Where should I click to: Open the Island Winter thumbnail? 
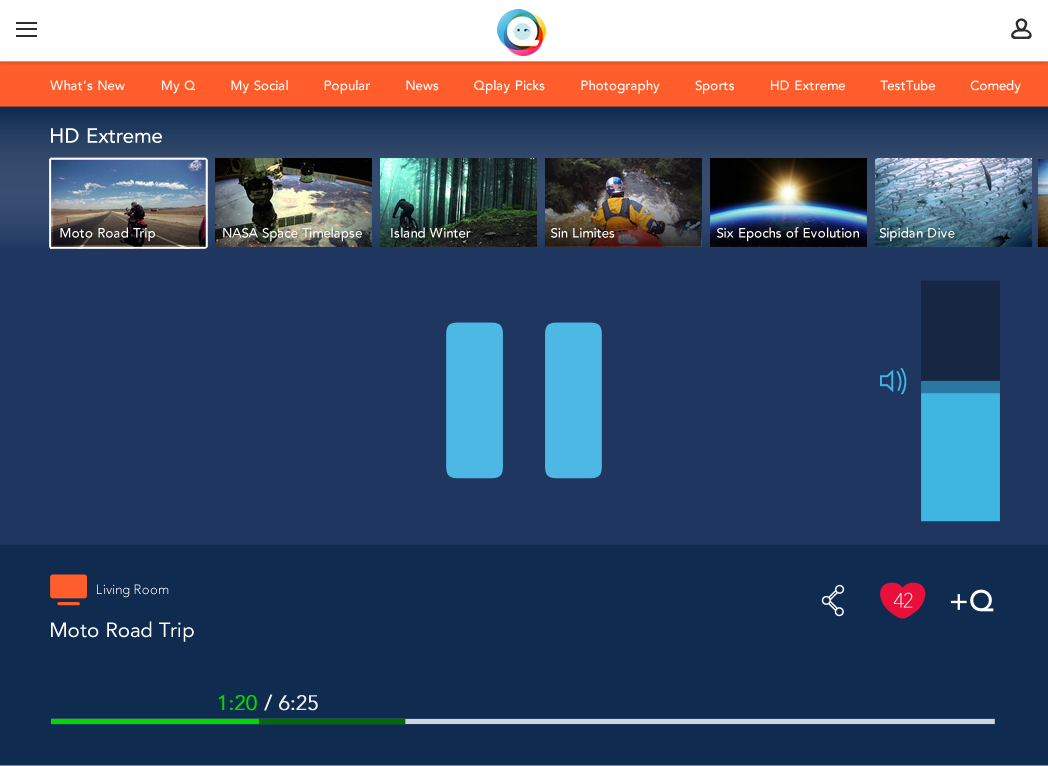(458, 202)
